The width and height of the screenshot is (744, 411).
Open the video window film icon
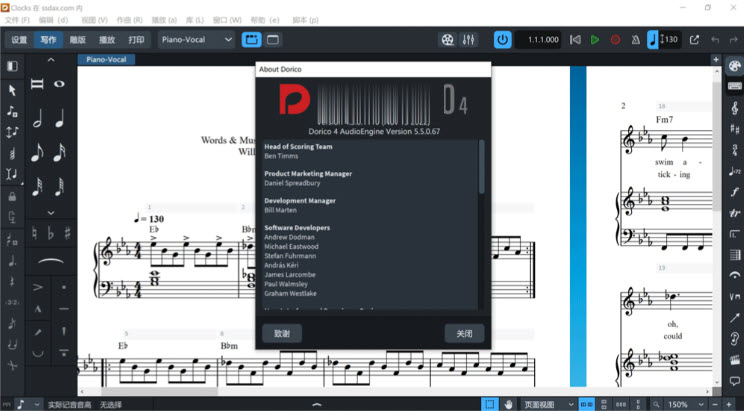447,40
